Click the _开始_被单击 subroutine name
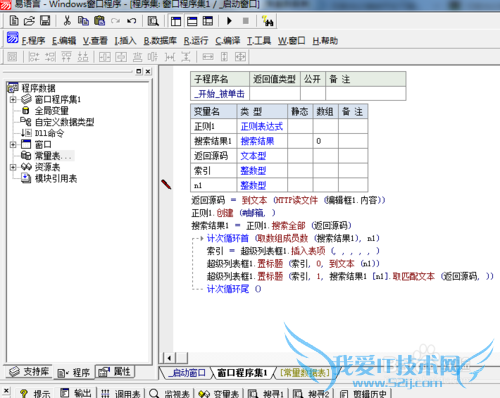The image size is (500, 398). (x=219, y=94)
